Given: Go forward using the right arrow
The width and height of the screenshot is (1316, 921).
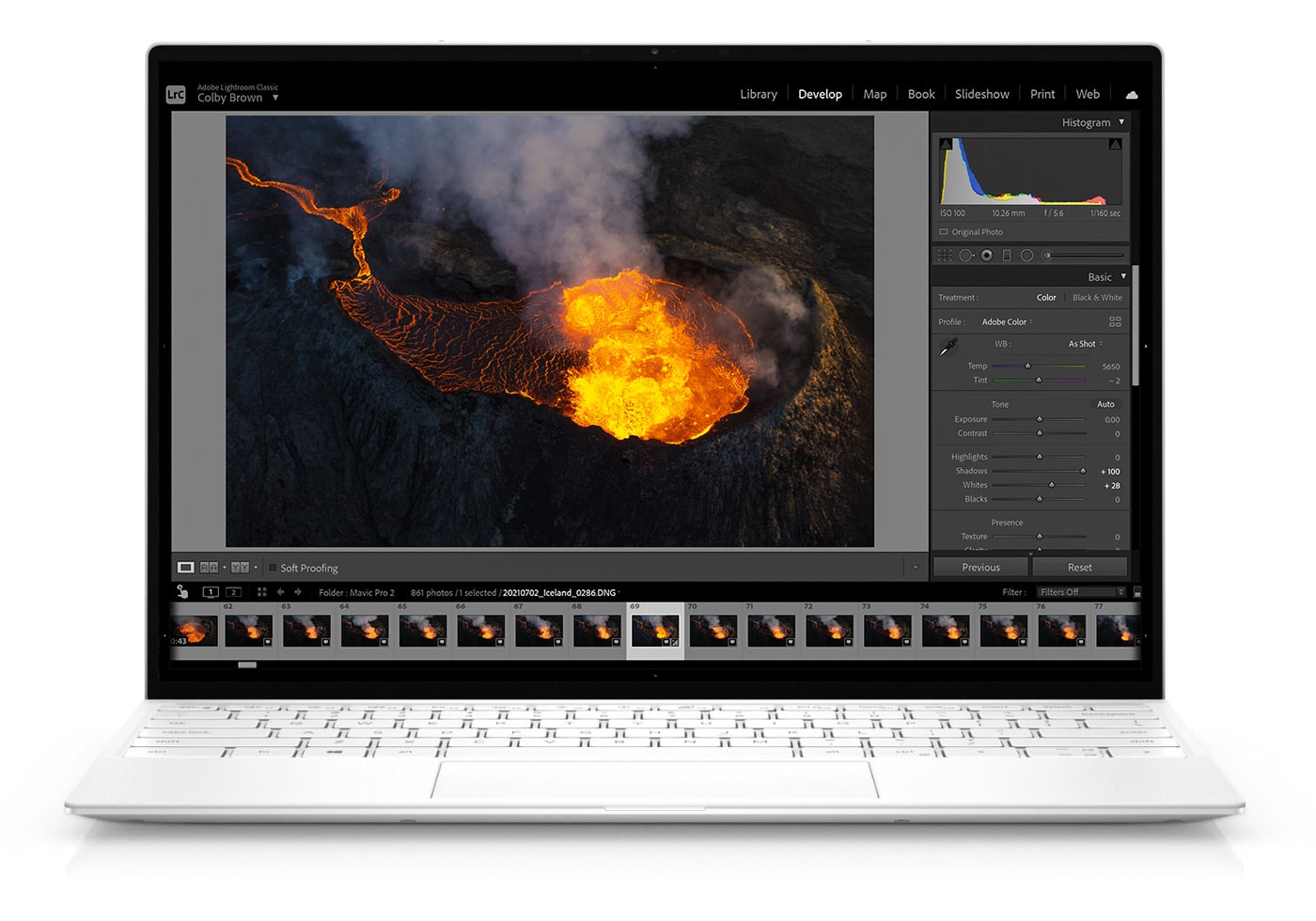Looking at the screenshot, I should [298, 592].
